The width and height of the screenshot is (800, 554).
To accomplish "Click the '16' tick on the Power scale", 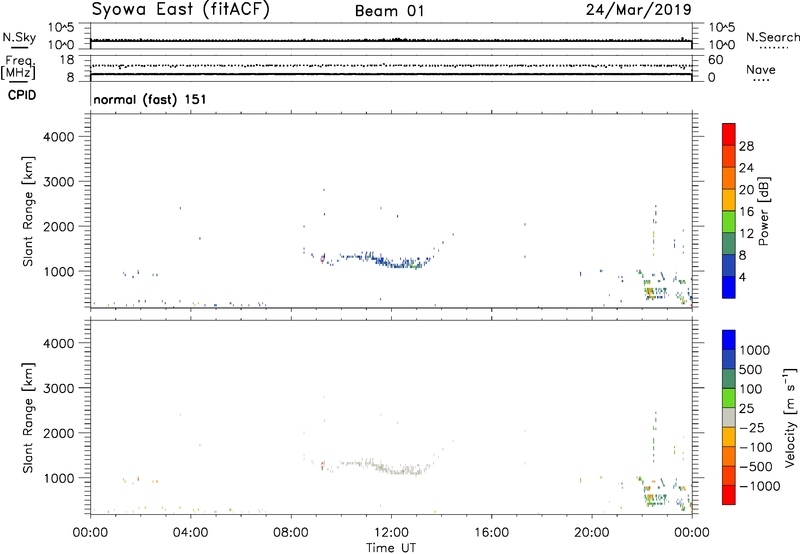I will pyautogui.click(x=746, y=212).
